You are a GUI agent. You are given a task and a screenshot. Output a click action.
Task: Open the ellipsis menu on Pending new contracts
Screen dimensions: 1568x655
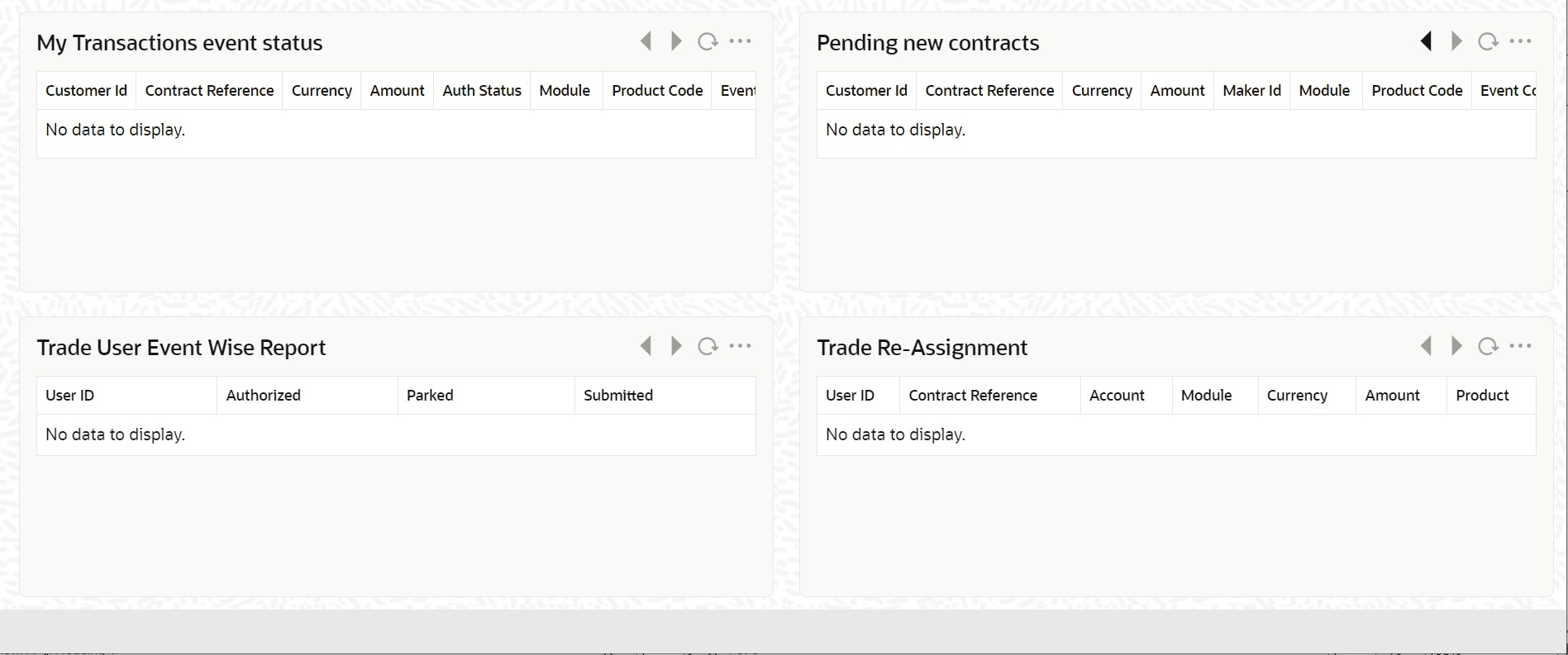pyautogui.click(x=1521, y=40)
